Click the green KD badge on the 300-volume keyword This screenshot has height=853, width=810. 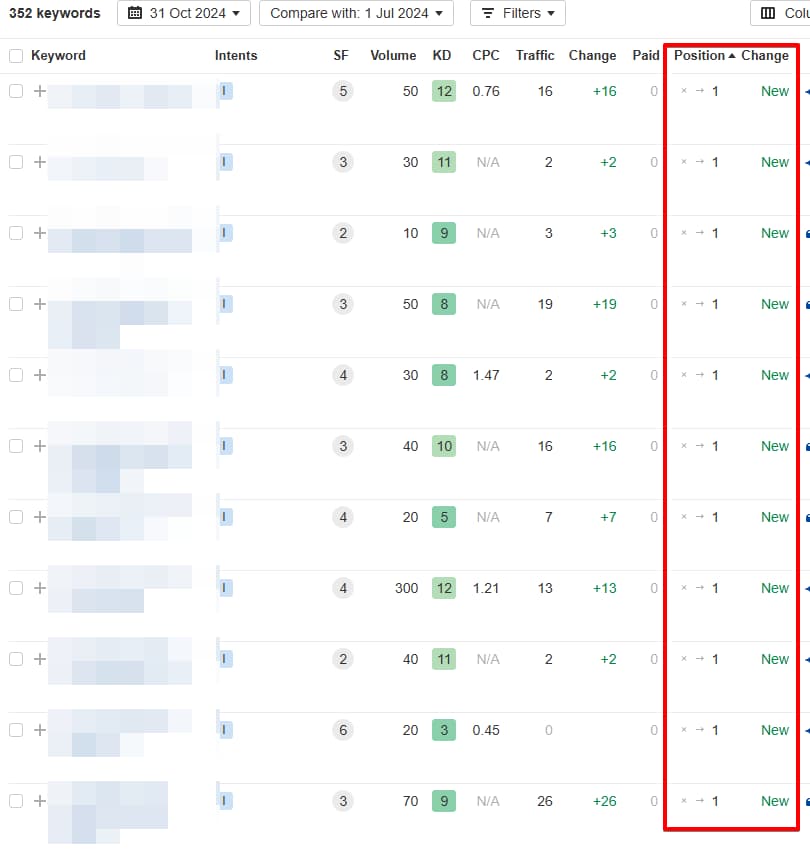point(443,588)
